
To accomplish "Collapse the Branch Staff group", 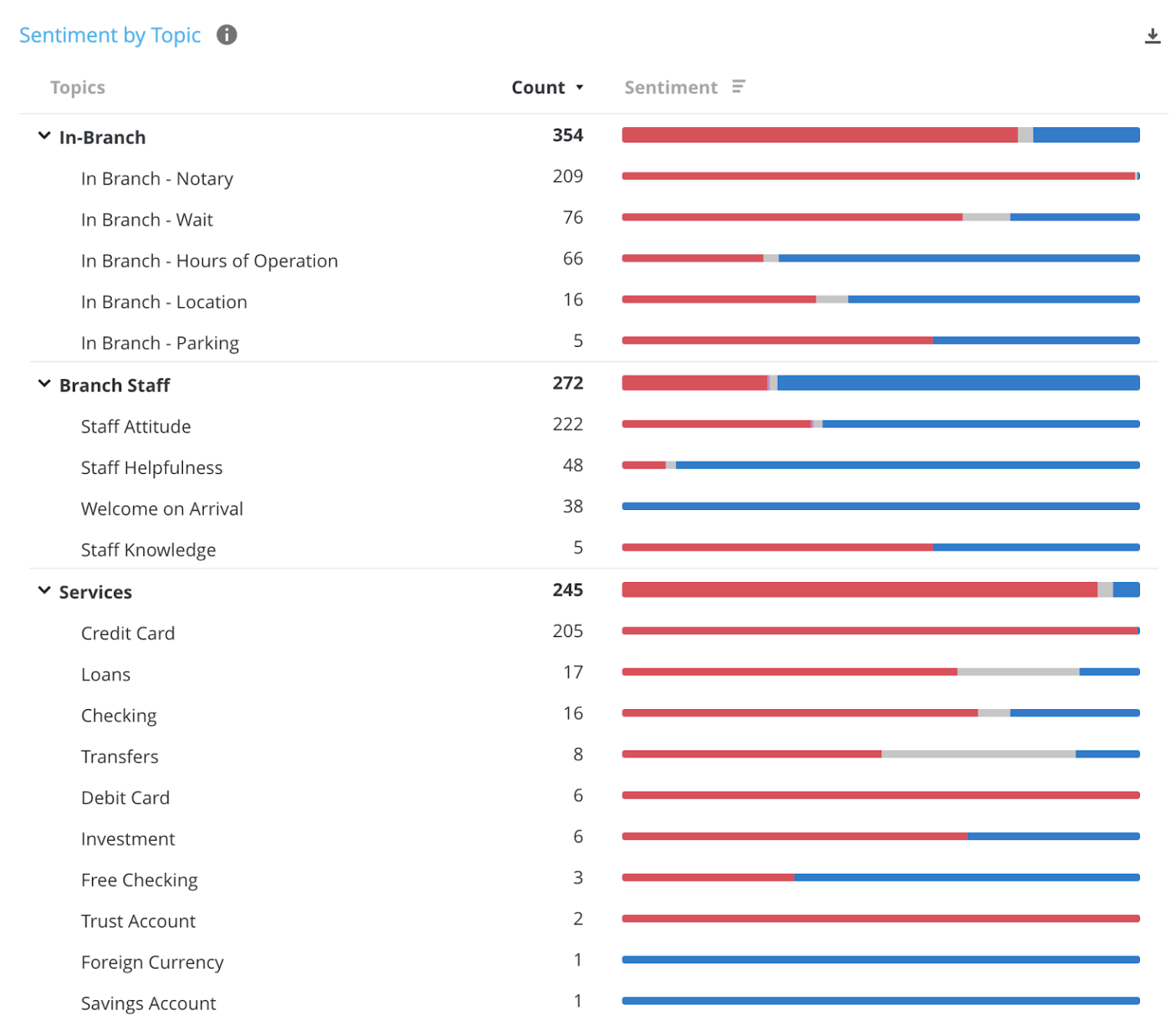I will [44, 383].
